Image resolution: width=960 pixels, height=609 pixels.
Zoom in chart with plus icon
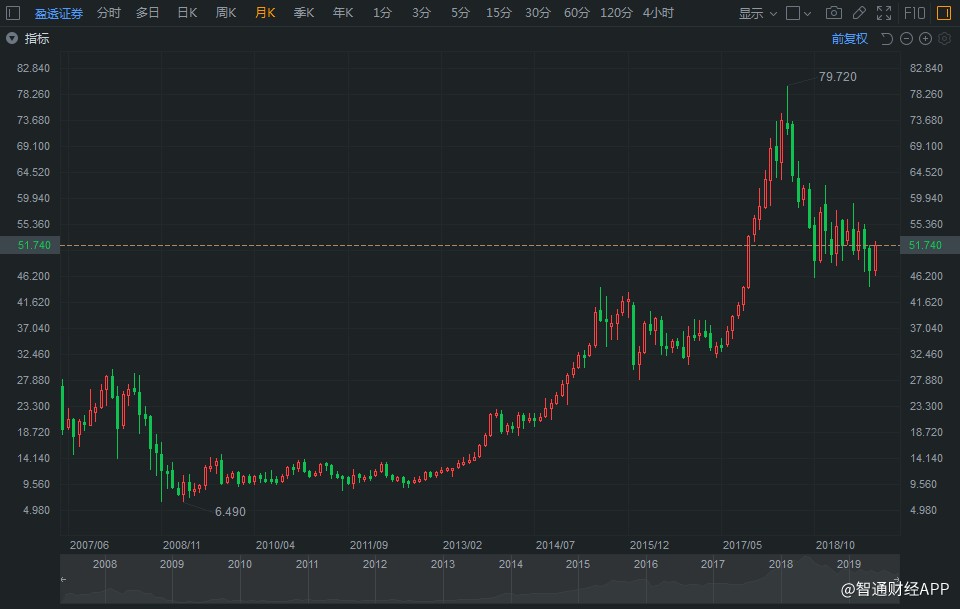(925, 39)
